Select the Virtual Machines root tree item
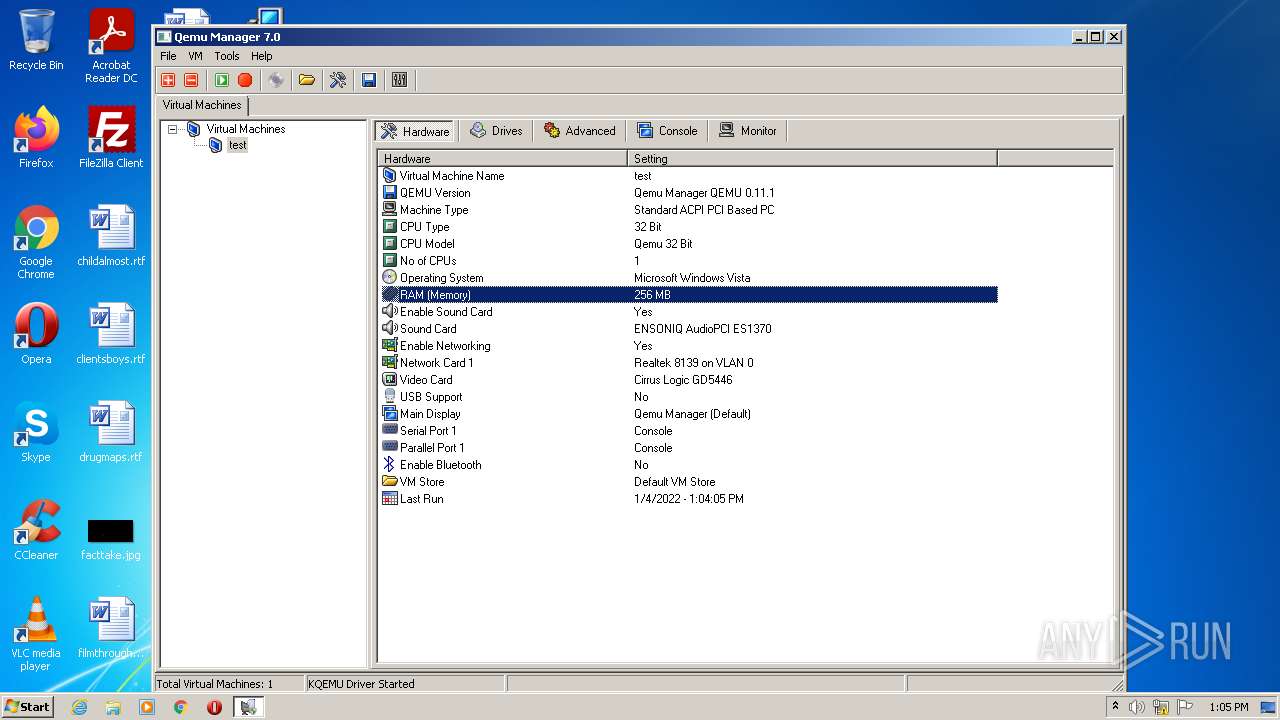The height and width of the screenshot is (720, 1280). pos(245,129)
